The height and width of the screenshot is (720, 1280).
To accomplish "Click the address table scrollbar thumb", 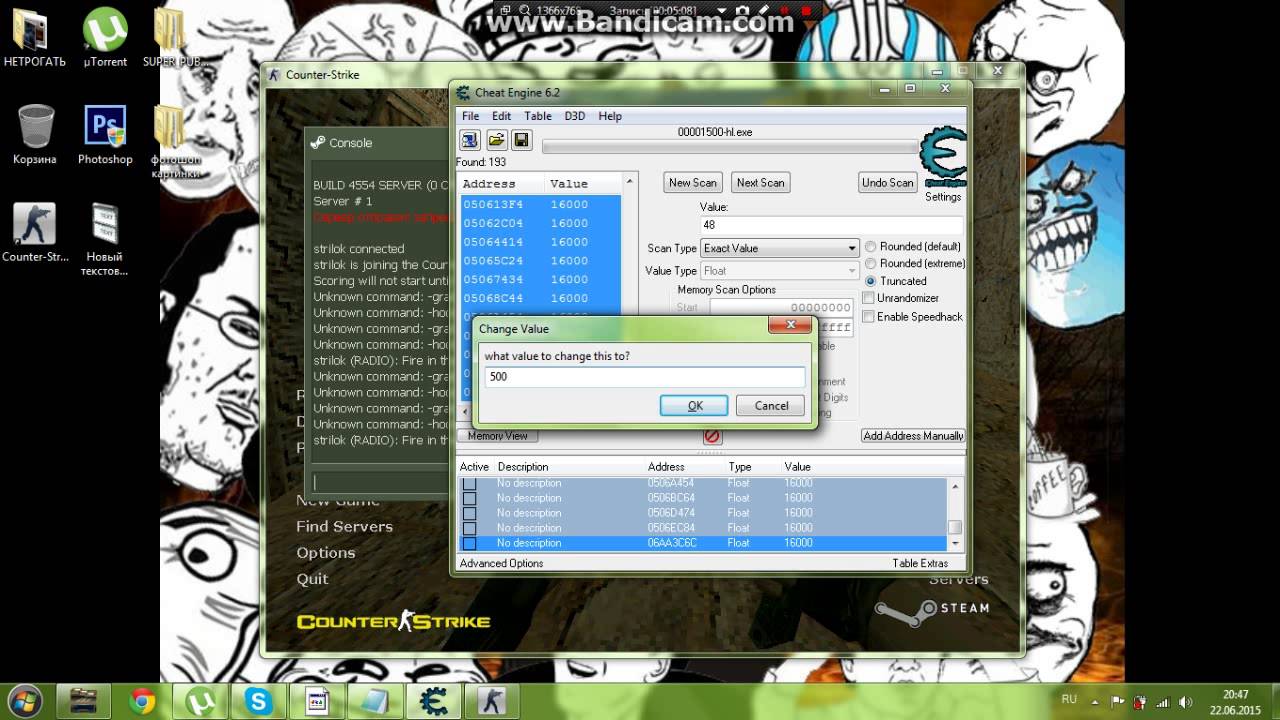I will point(956,527).
